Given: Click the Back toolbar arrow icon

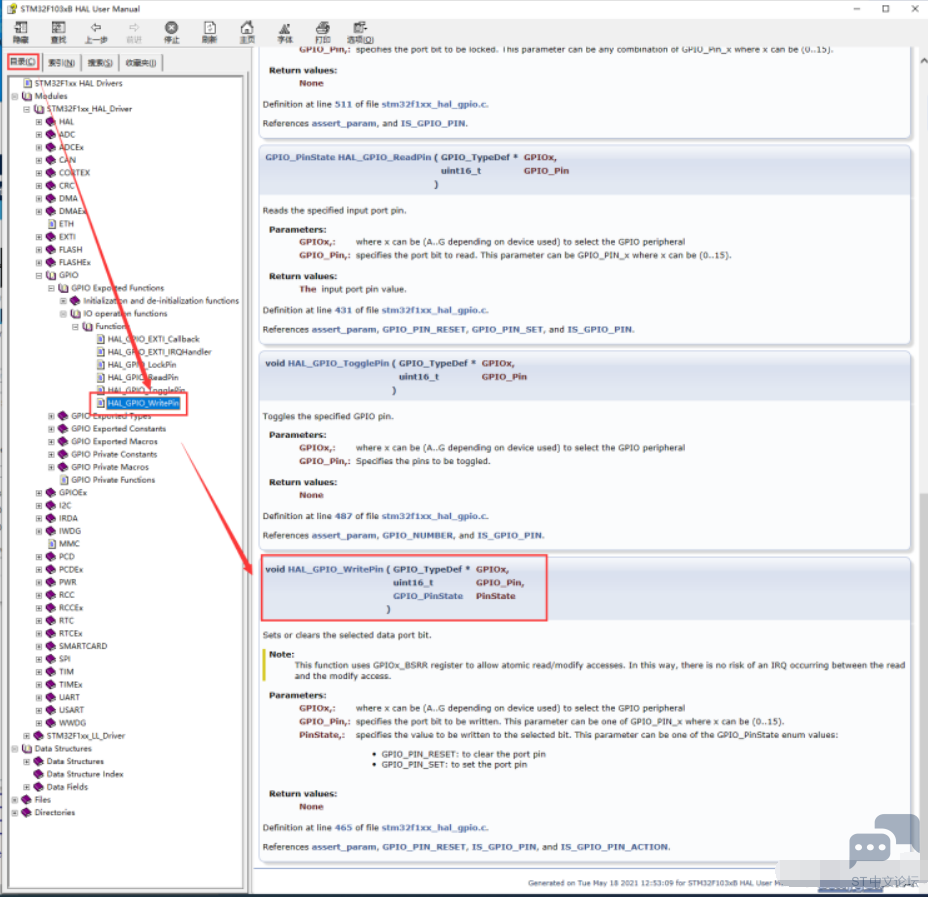Looking at the screenshot, I should tap(96, 32).
